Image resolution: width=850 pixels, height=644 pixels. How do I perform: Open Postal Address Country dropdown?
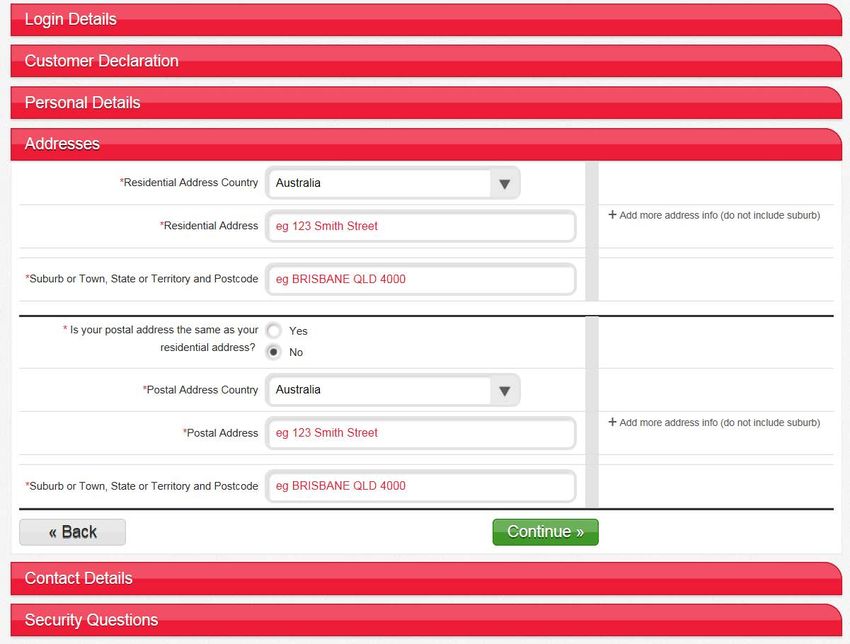click(x=393, y=390)
